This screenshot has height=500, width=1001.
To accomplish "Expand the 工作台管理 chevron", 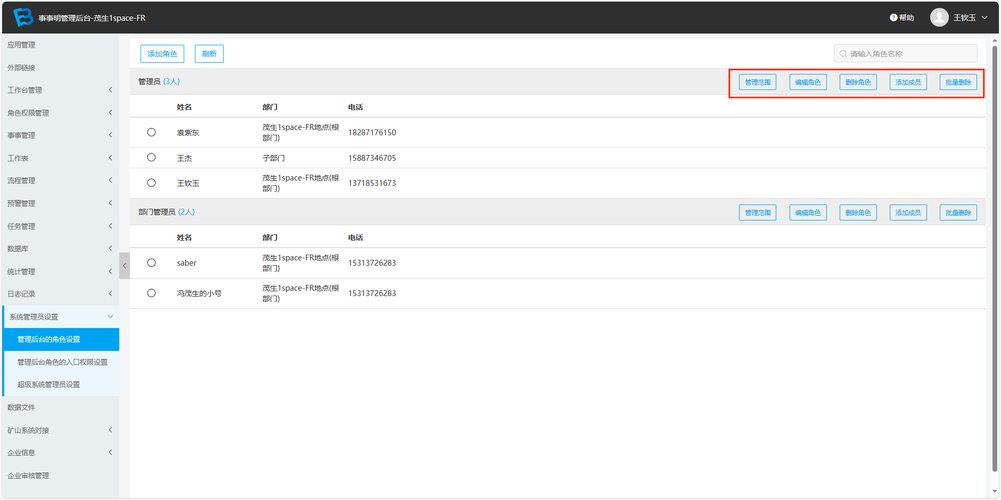I will tap(110, 90).
